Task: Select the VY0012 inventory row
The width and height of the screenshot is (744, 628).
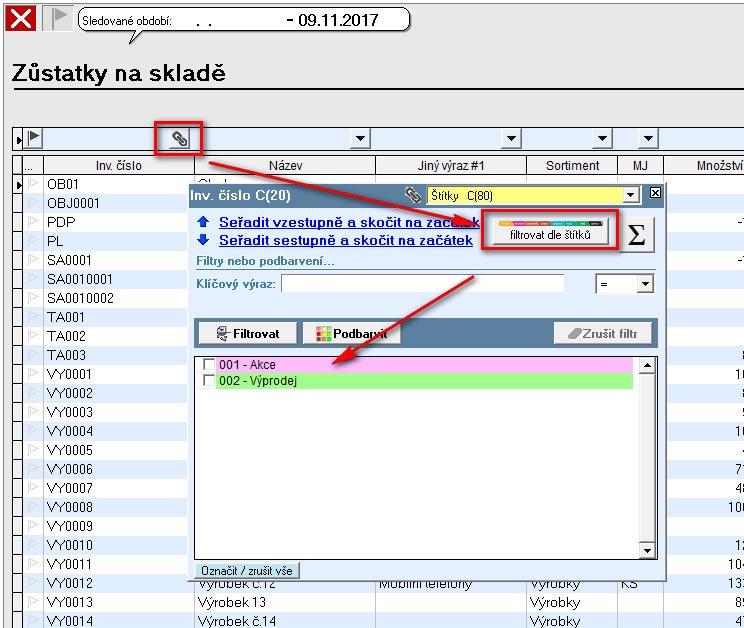Action: coord(115,582)
